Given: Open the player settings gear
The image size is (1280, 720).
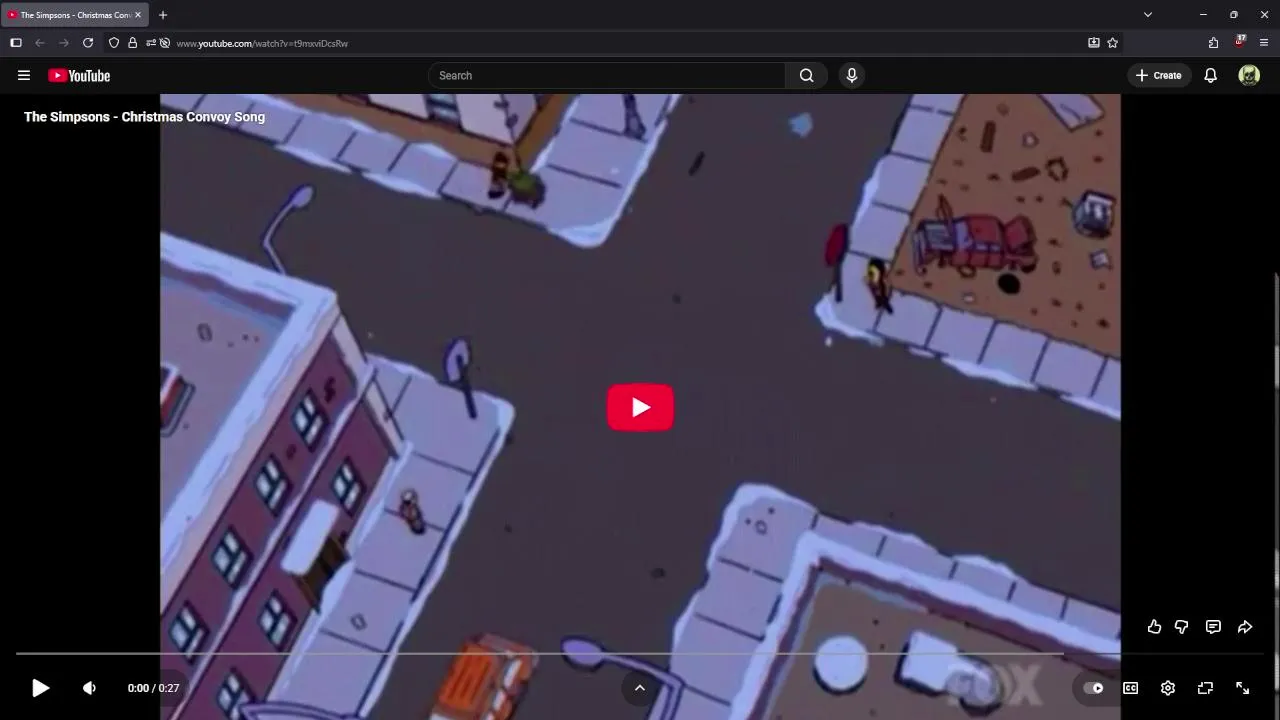Looking at the screenshot, I should tap(1167, 688).
